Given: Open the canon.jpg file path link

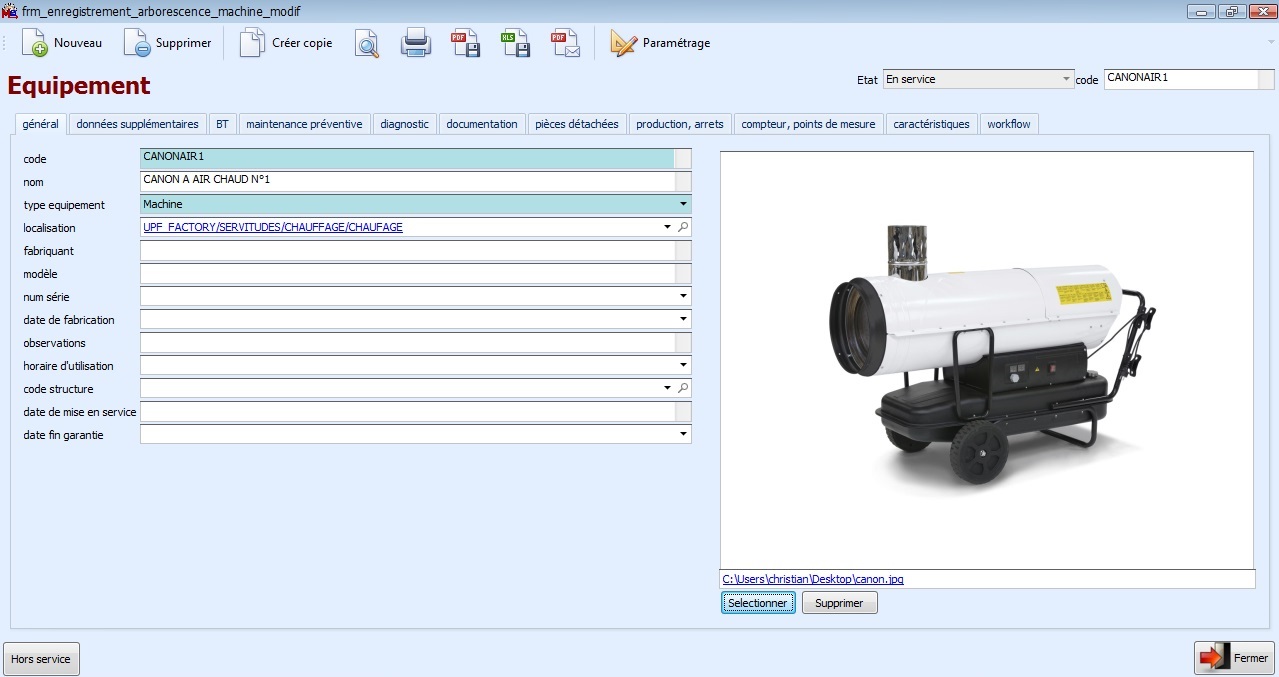Looking at the screenshot, I should pos(813,579).
